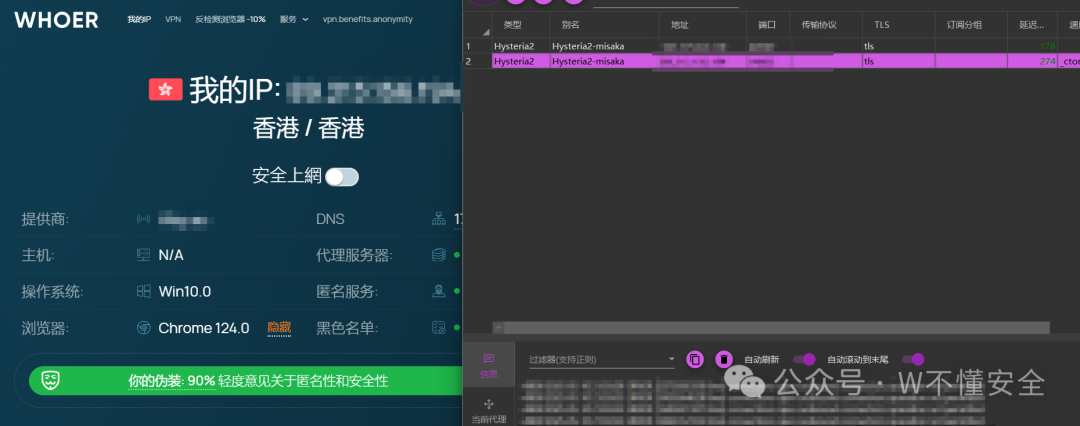The image size is (1080, 426).
Task: Sort by the 类型 column header
Action: 521,25
